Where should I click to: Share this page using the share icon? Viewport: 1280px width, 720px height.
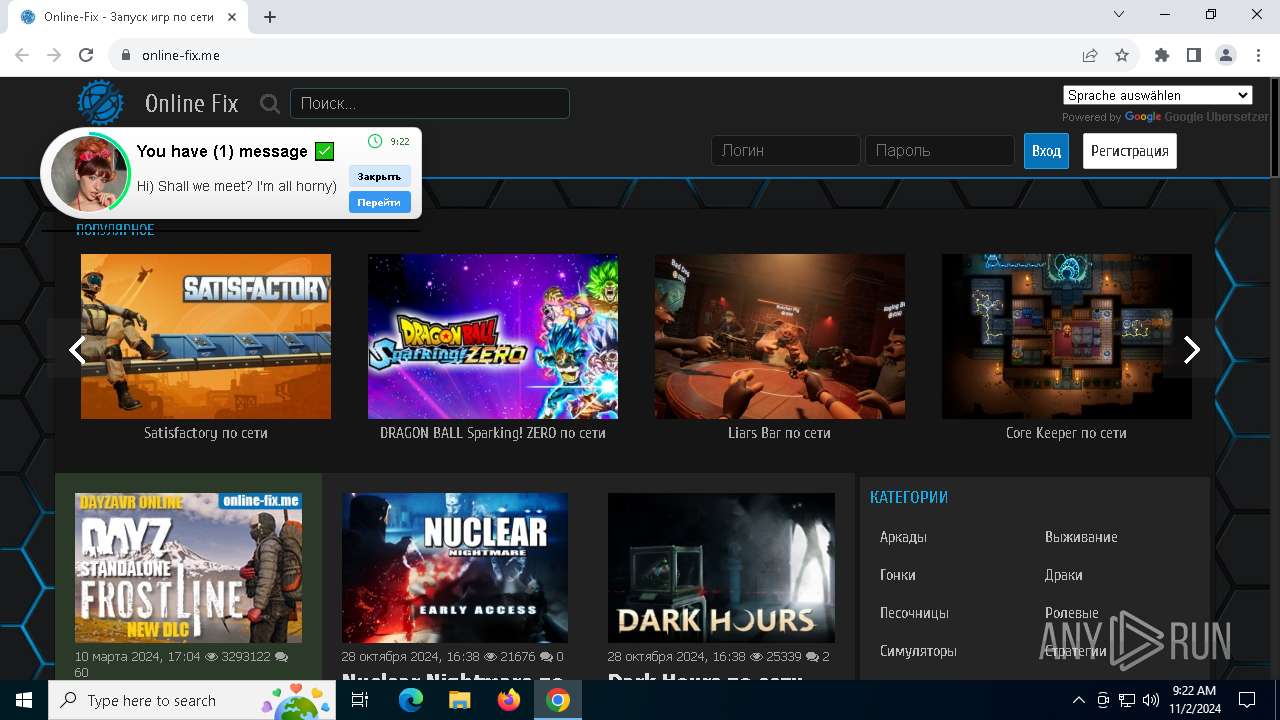[x=1090, y=55]
